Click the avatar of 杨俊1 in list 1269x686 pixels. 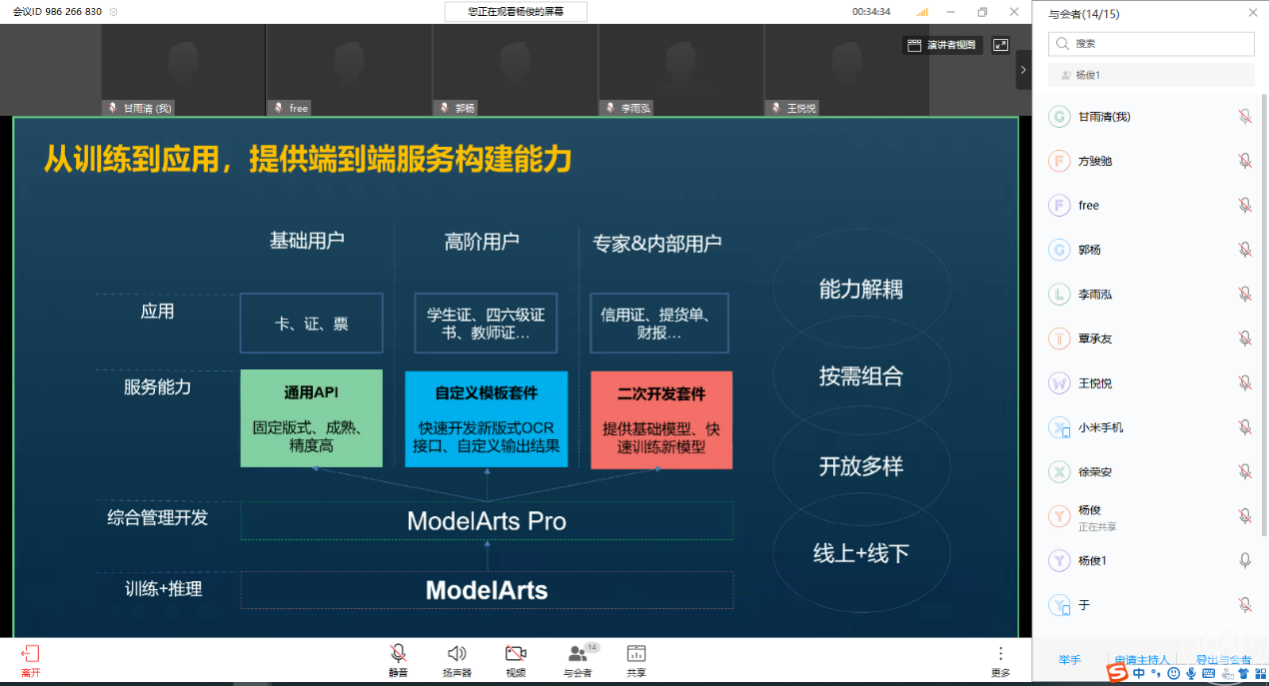(x=1059, y=560)
